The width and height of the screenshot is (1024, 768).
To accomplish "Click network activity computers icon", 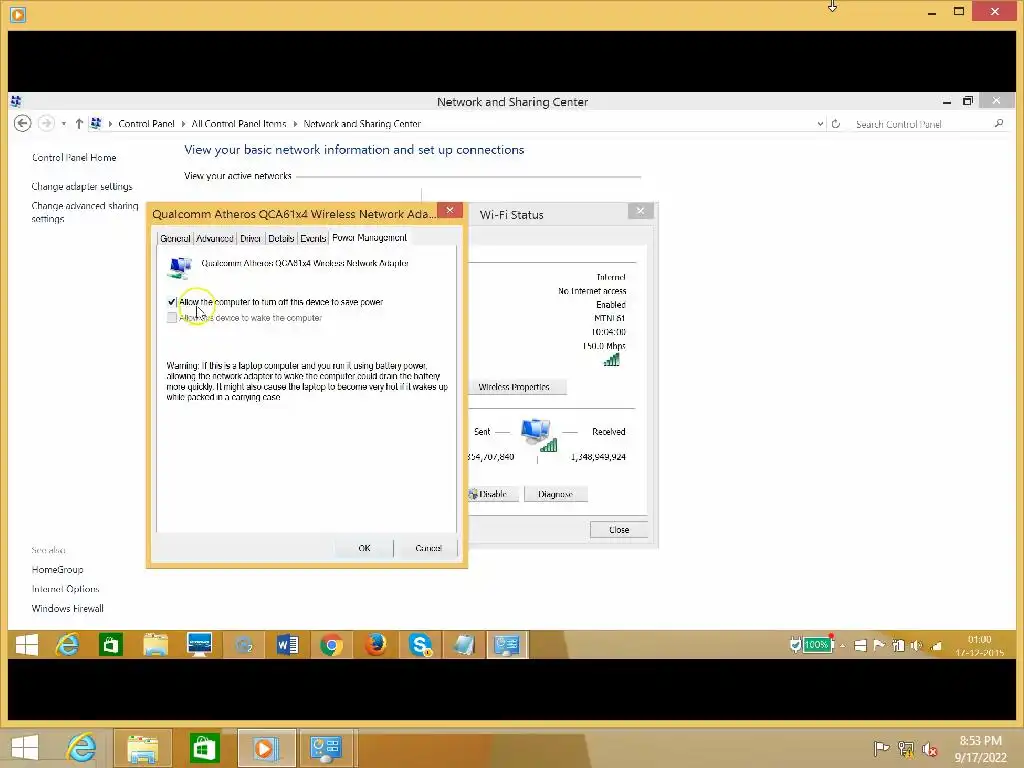I will (538, 435).
